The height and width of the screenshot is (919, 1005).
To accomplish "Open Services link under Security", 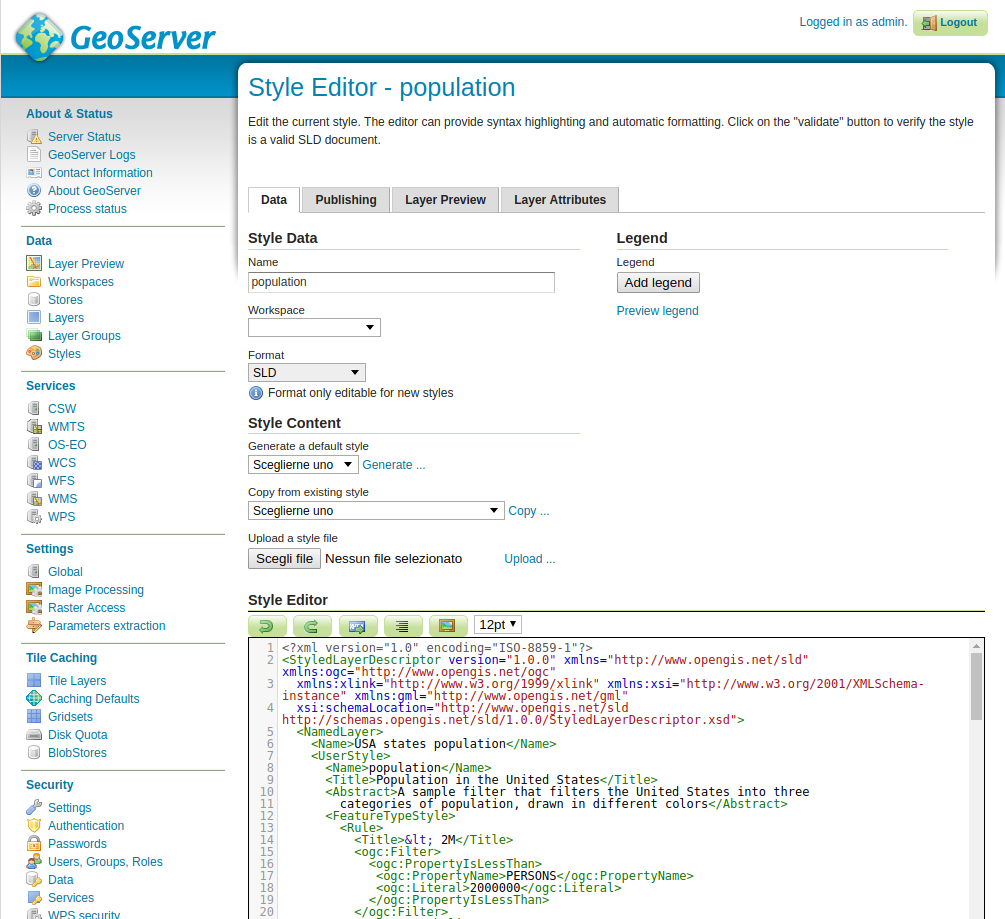I will coord(71,897).
